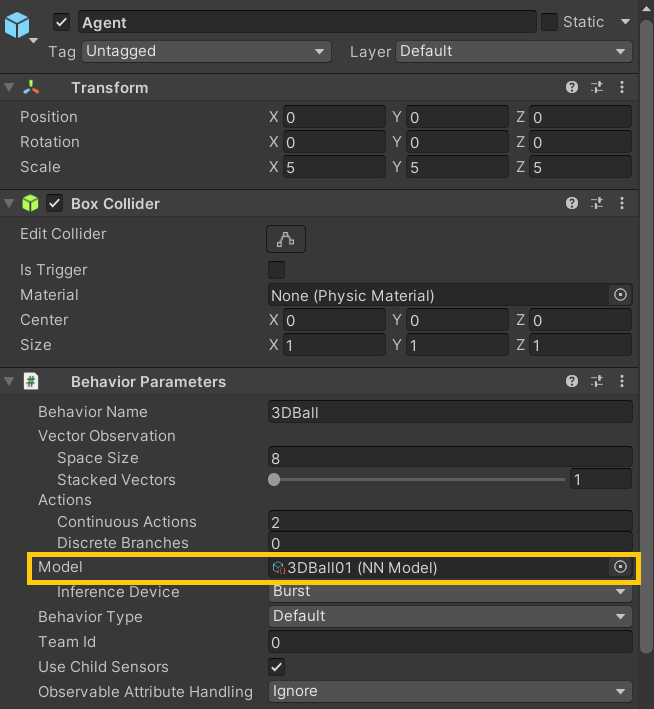This screenshot has height=709, width=654.
Task: Click Position X field
Action: click(334, 117)
